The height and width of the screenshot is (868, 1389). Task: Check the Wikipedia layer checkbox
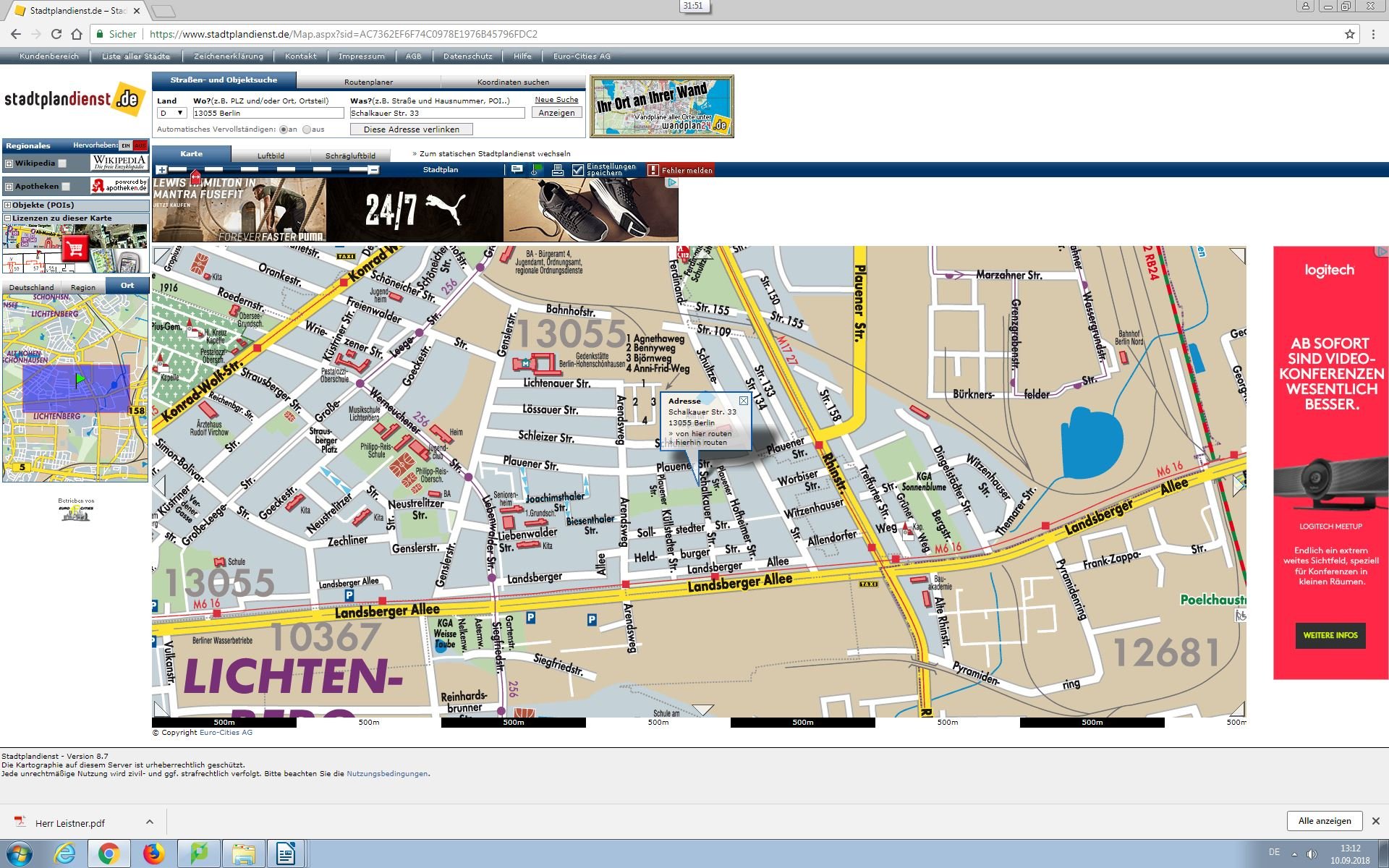62,163
